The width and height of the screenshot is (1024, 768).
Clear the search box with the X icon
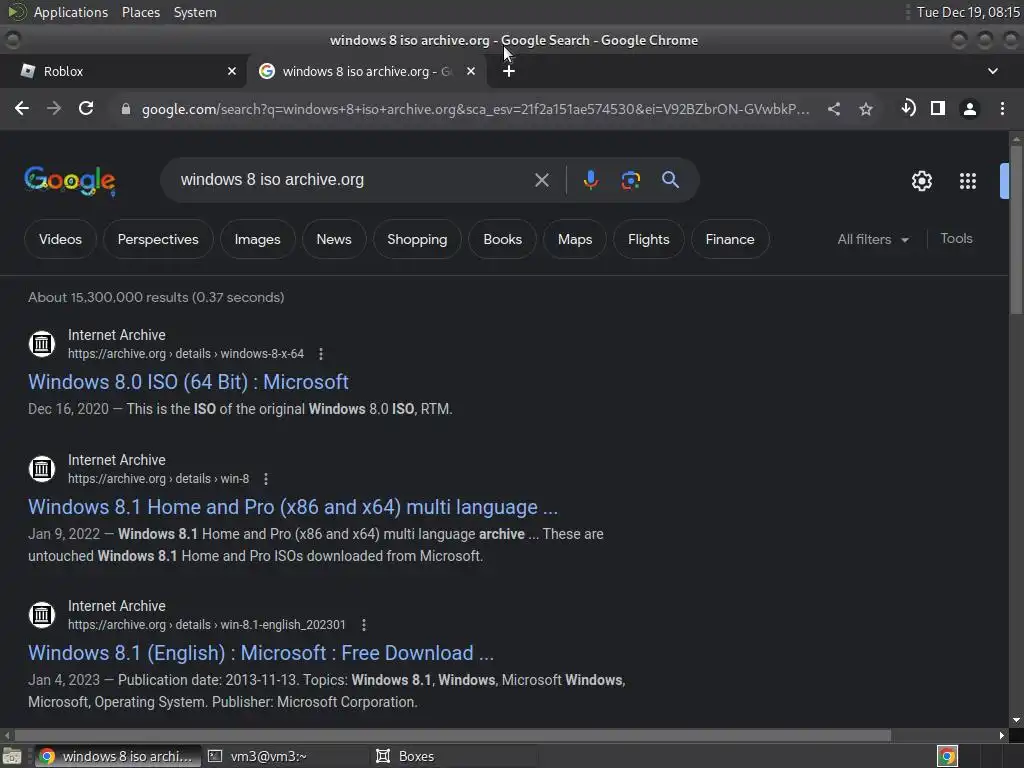click(542, 180)
